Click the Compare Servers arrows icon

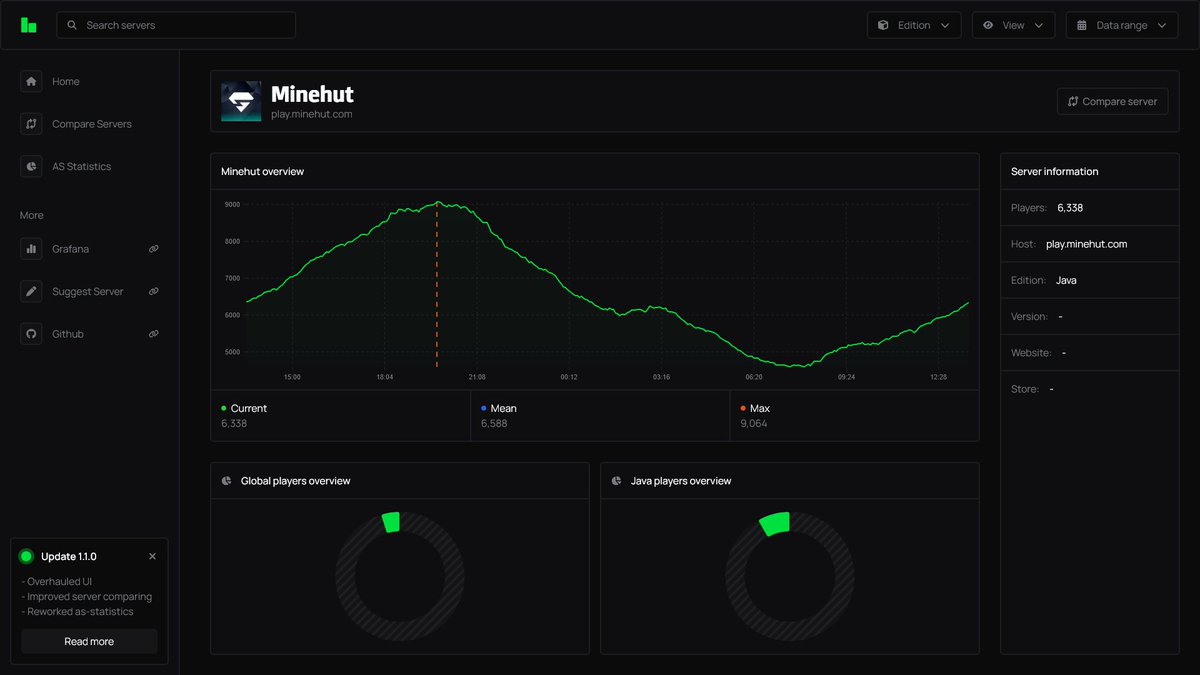[31, 124]
